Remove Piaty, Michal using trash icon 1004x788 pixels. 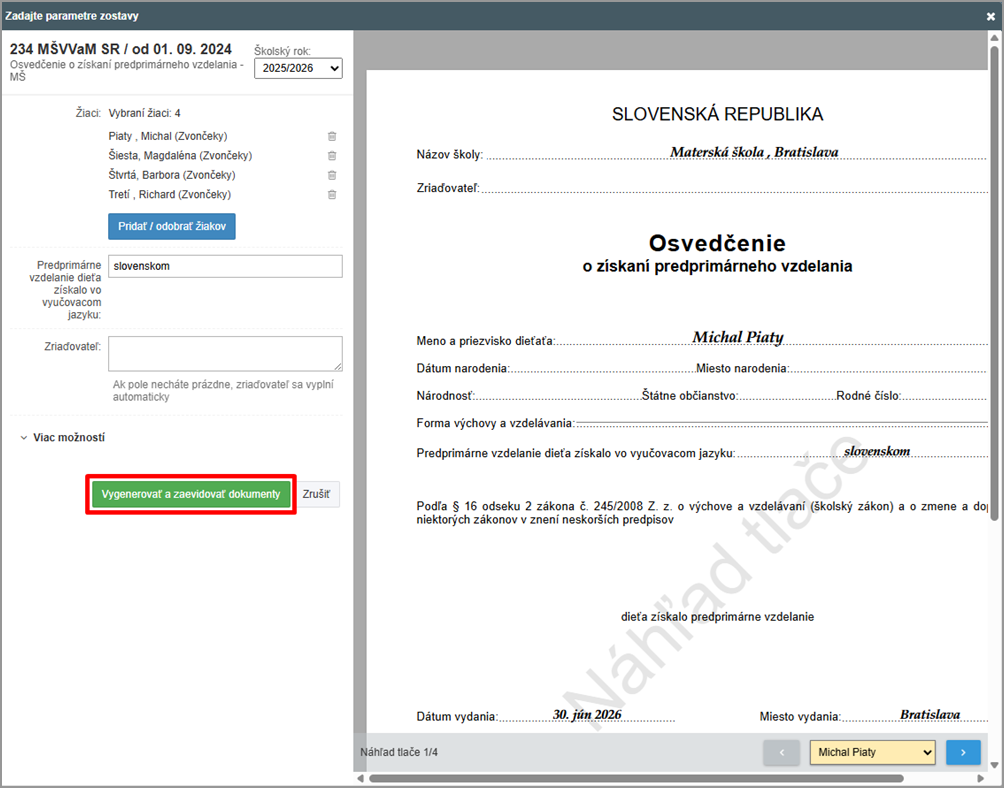tap(332, 136)
